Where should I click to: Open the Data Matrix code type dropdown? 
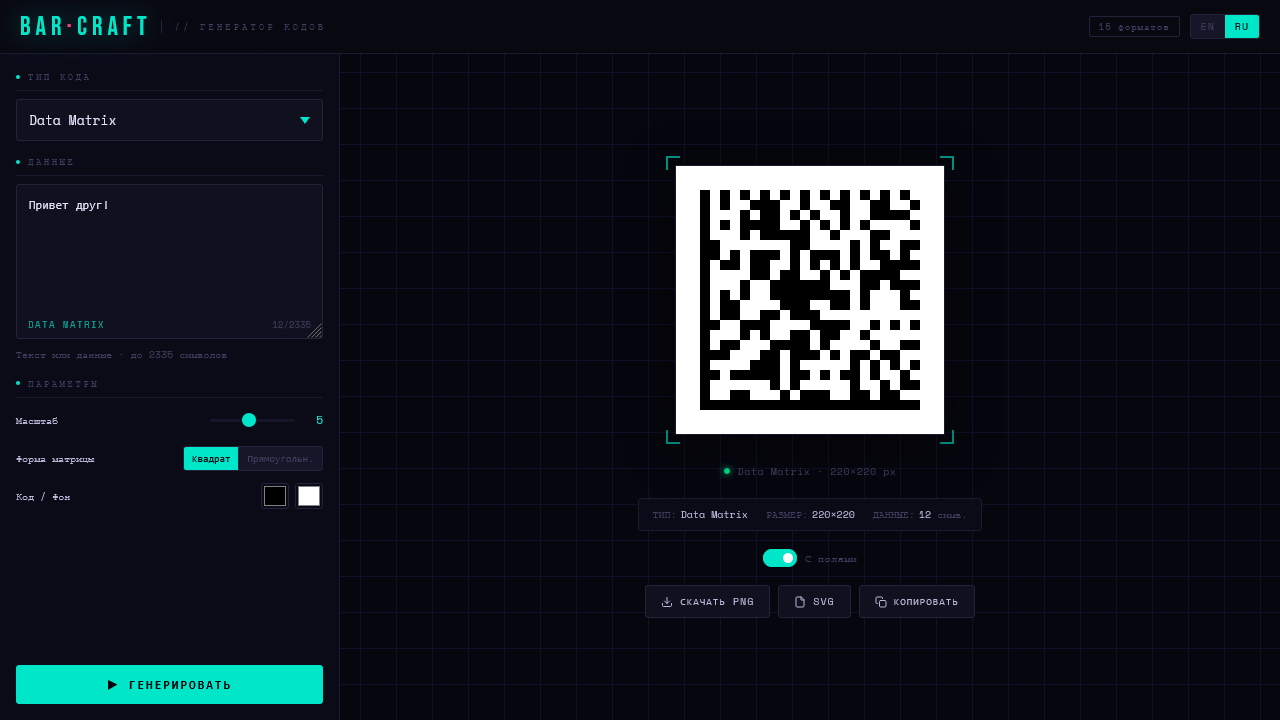tap(169, 120)
